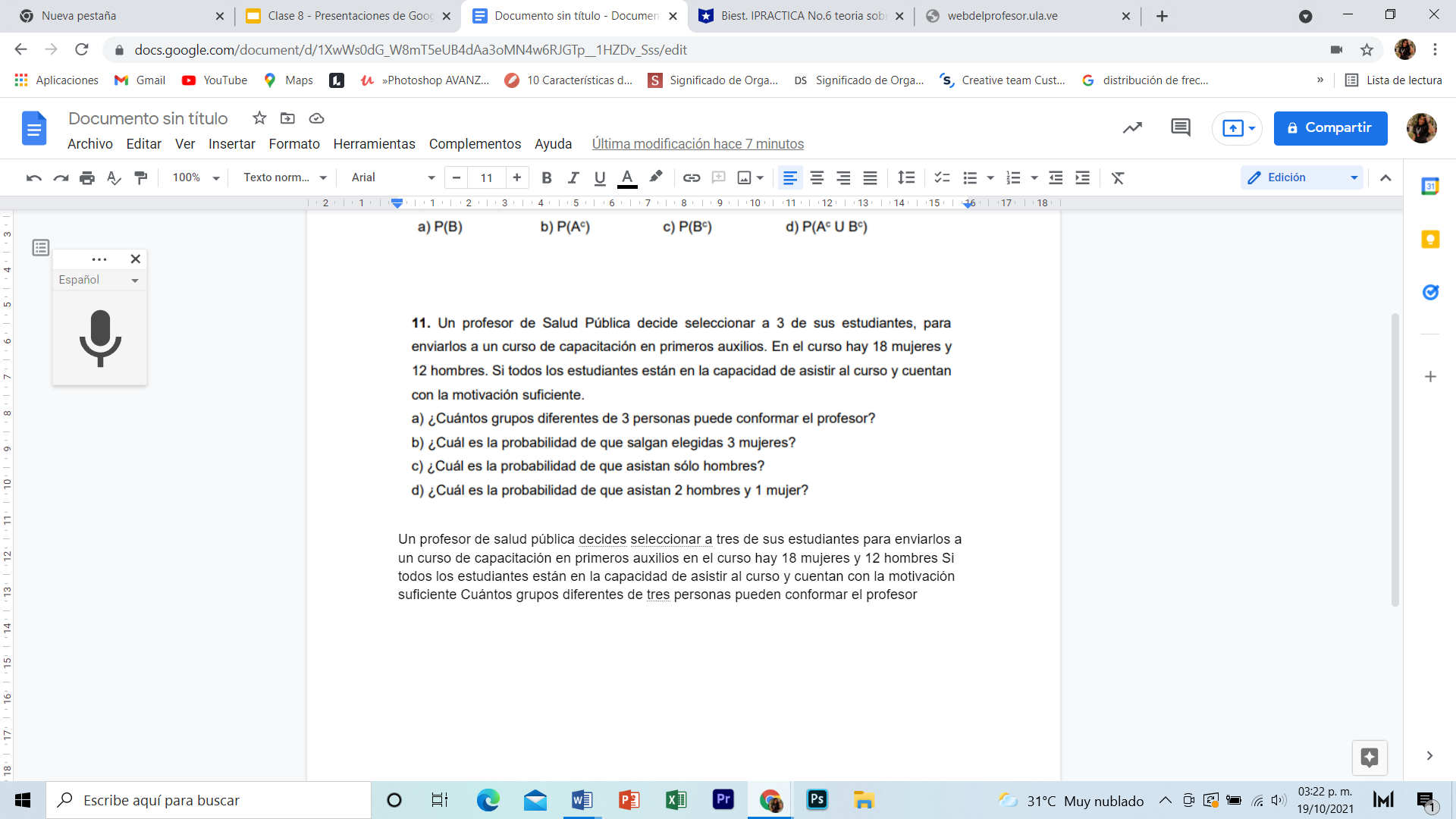Open Lista de lectura
Screen dimensions: 1456x819
1393,80
